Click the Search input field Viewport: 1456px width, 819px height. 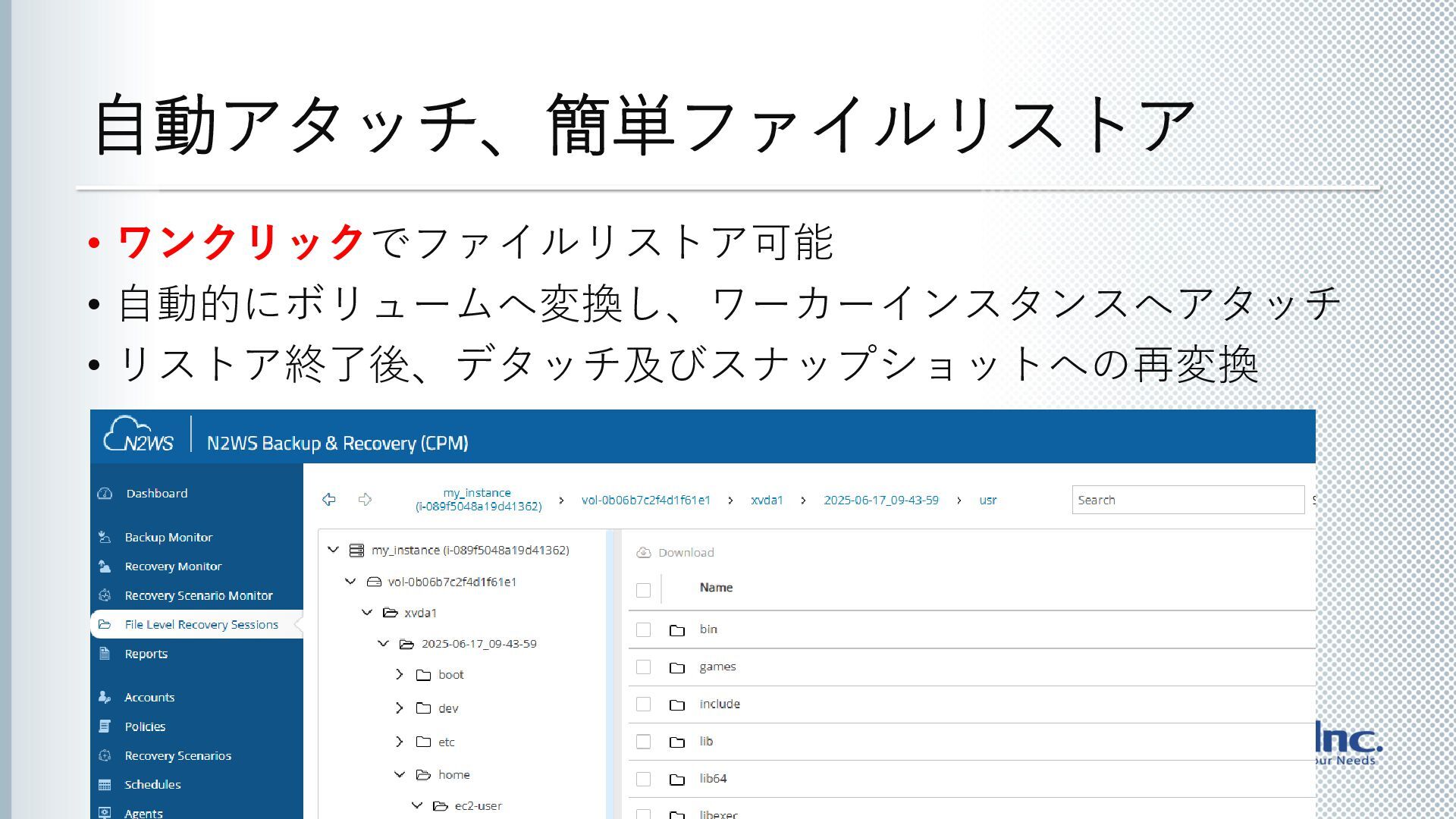click(x=1187, y=500)
